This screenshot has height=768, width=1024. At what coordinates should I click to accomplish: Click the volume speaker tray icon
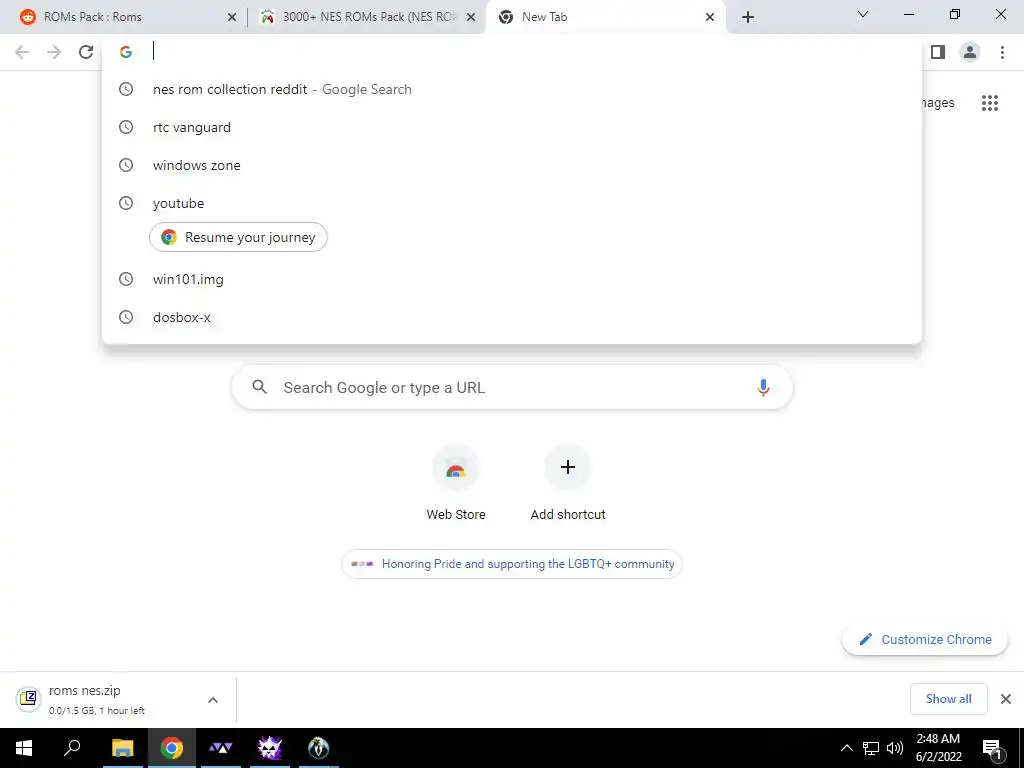point(895,748)
